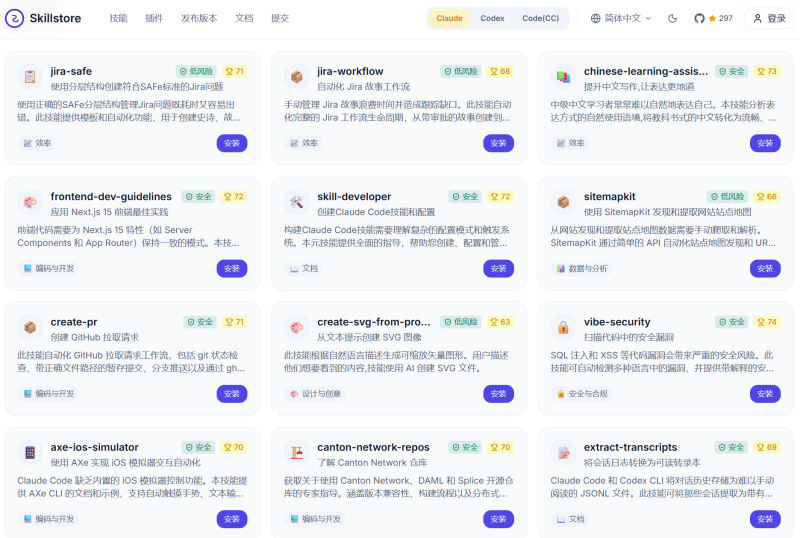Click the 设计与创意 tag on create-svg-from-prompt
The width and height of the screenshot is (800, 538).
(315, 394)
